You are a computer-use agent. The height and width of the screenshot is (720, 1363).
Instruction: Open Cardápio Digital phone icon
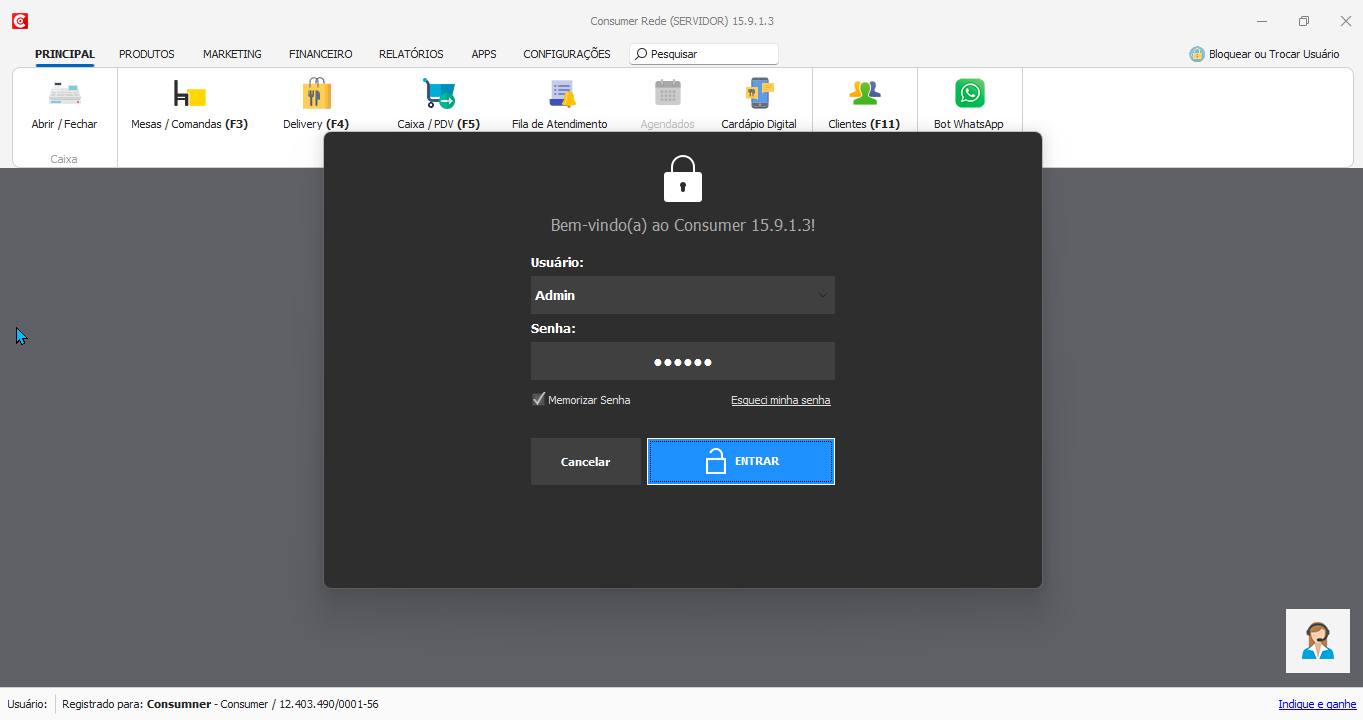[x=760, y=94]
